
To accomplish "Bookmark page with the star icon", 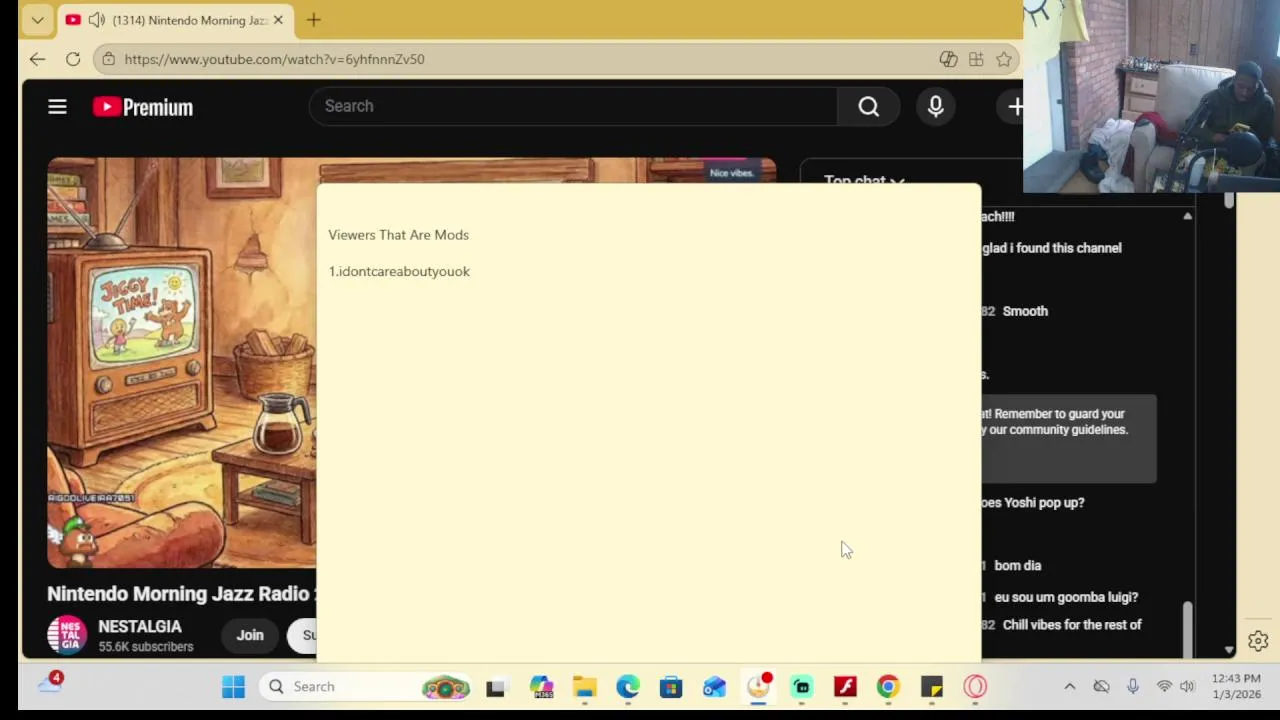I will tap(1004, 59).
